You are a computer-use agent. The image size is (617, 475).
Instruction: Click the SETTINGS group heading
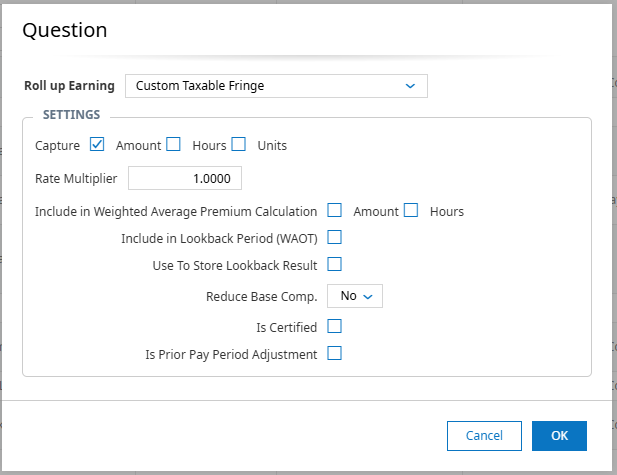point(71,115)
